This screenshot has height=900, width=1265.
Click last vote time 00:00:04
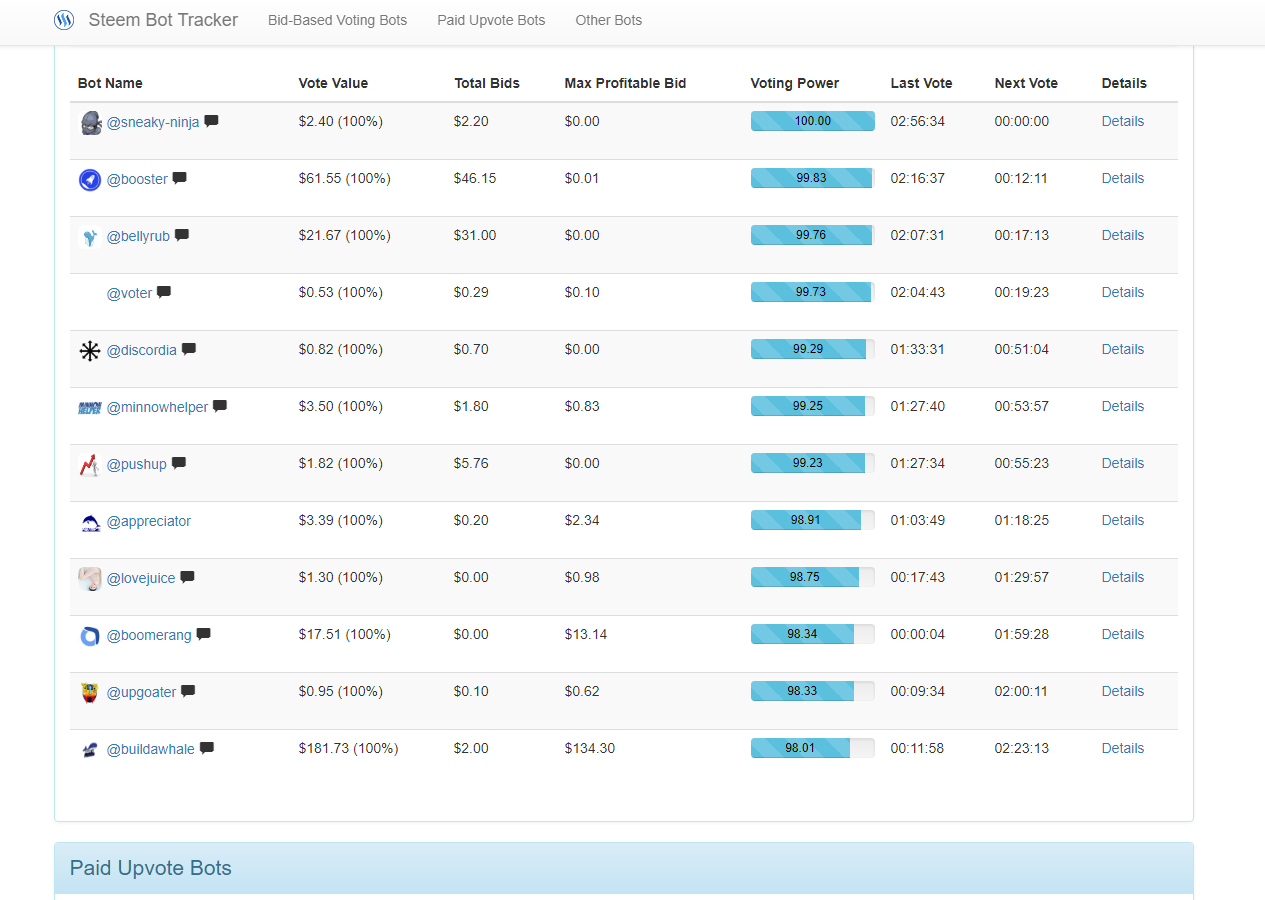click(x=917, y=634)
